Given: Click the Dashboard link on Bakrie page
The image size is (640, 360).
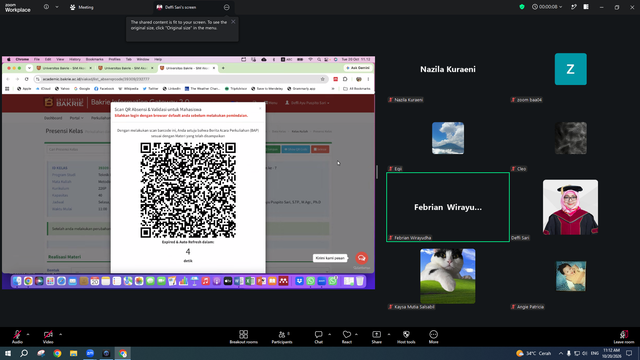Looking at the screenshot, I should coord(53,118).
